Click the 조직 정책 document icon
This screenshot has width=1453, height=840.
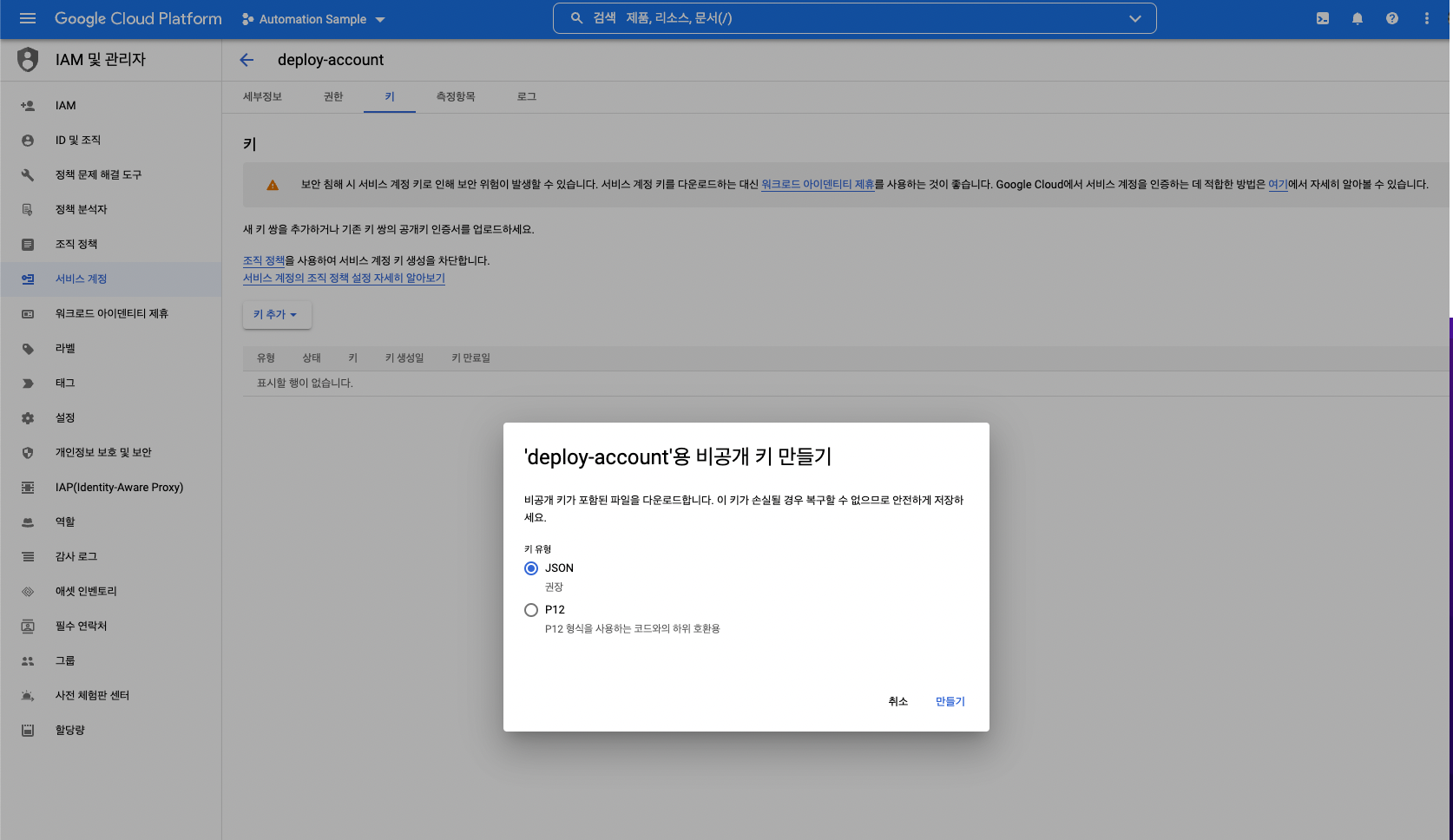[x=28, y=245]
